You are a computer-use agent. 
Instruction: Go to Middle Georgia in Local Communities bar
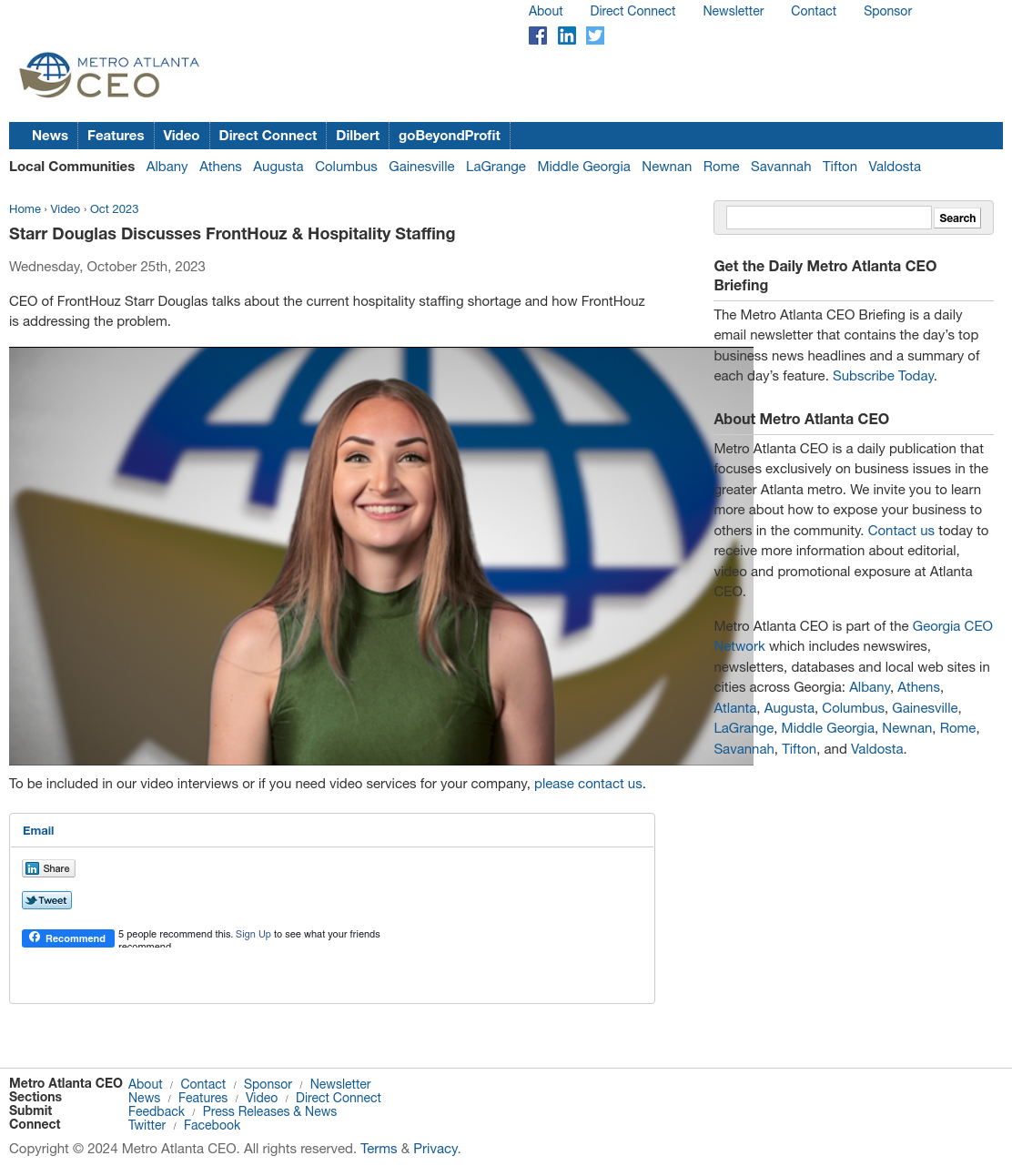(583, 167)
